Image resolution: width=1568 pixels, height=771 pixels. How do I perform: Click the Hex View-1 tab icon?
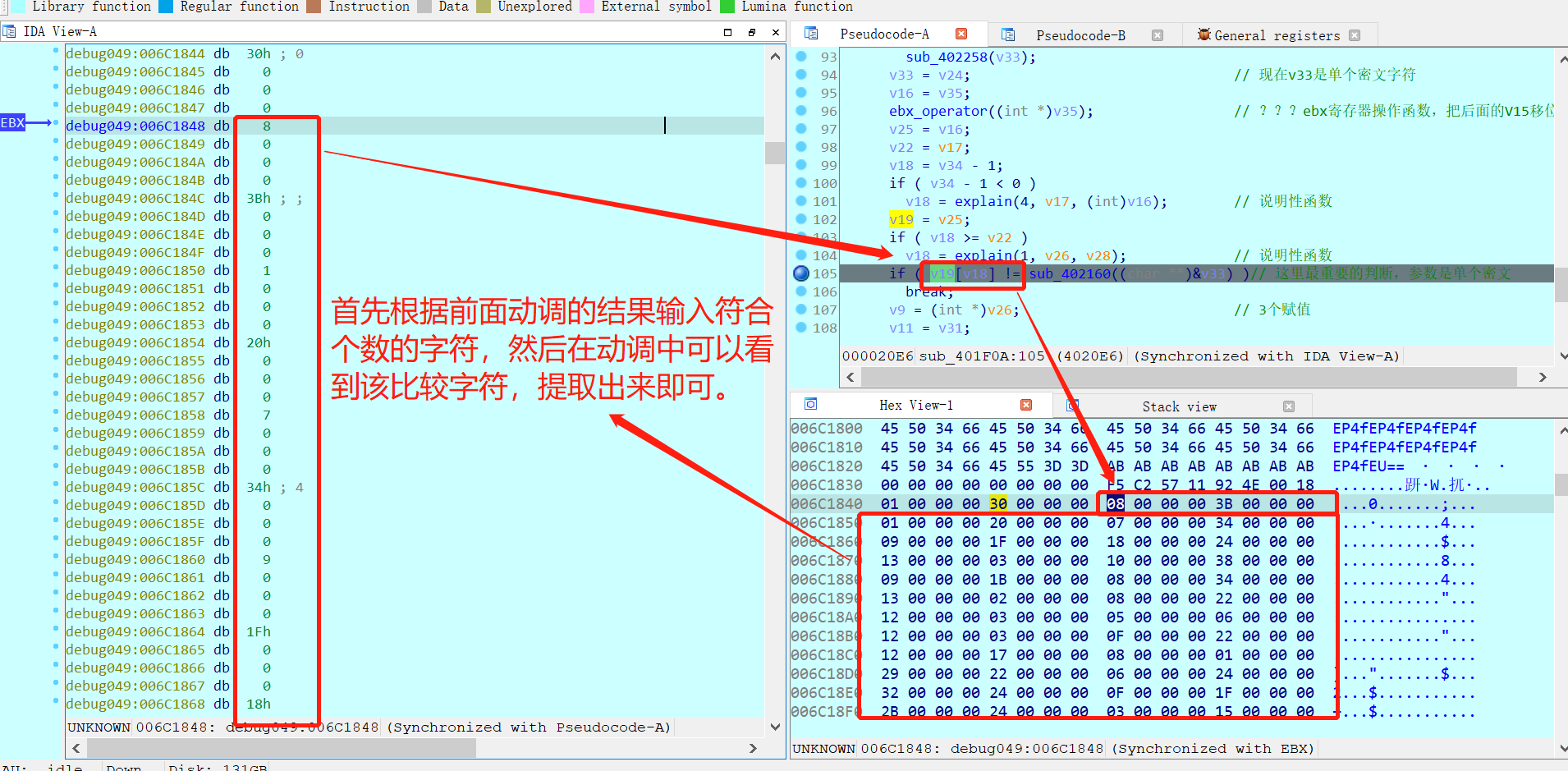click(811, 404)
